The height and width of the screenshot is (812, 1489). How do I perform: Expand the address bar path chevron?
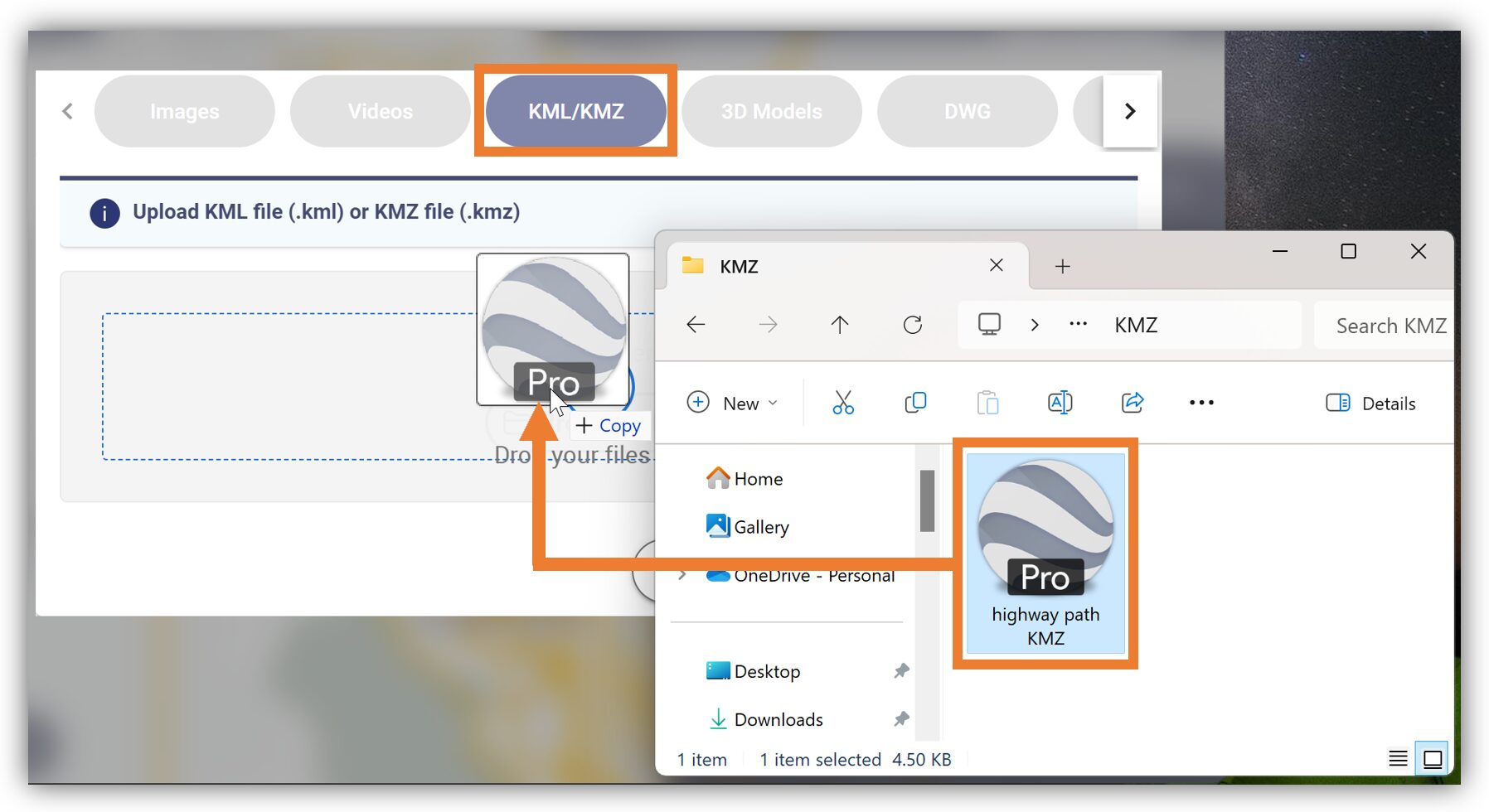(x=1035, y=325)
